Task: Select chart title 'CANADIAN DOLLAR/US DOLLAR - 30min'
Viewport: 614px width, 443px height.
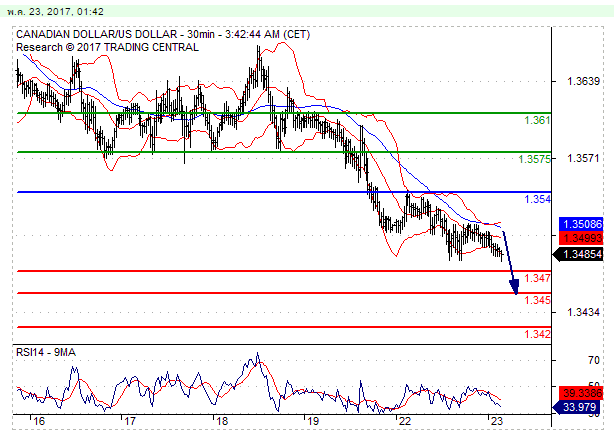Action: click(116, 34)
